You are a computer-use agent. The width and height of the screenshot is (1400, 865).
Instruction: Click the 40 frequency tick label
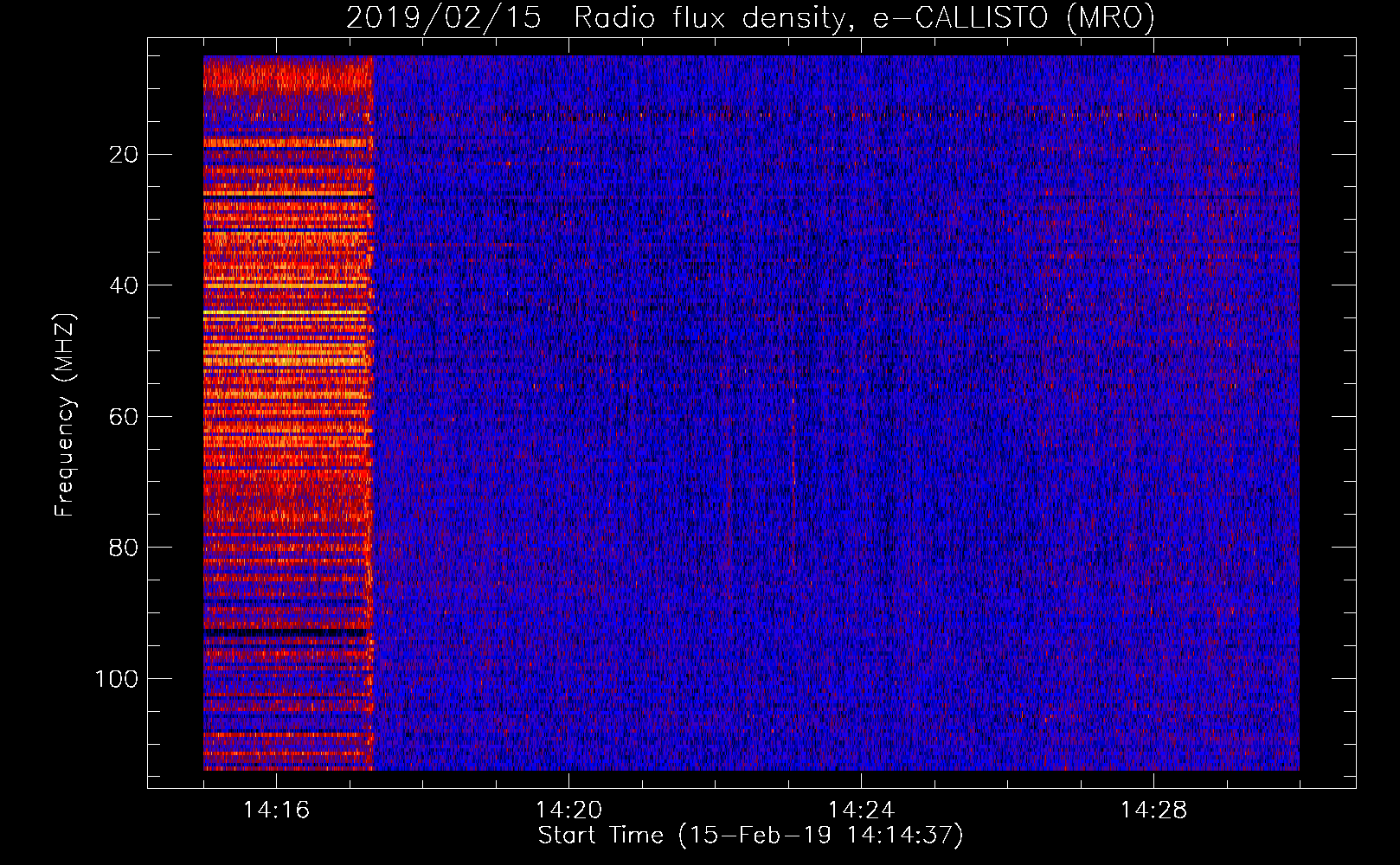tap(125, 285)
